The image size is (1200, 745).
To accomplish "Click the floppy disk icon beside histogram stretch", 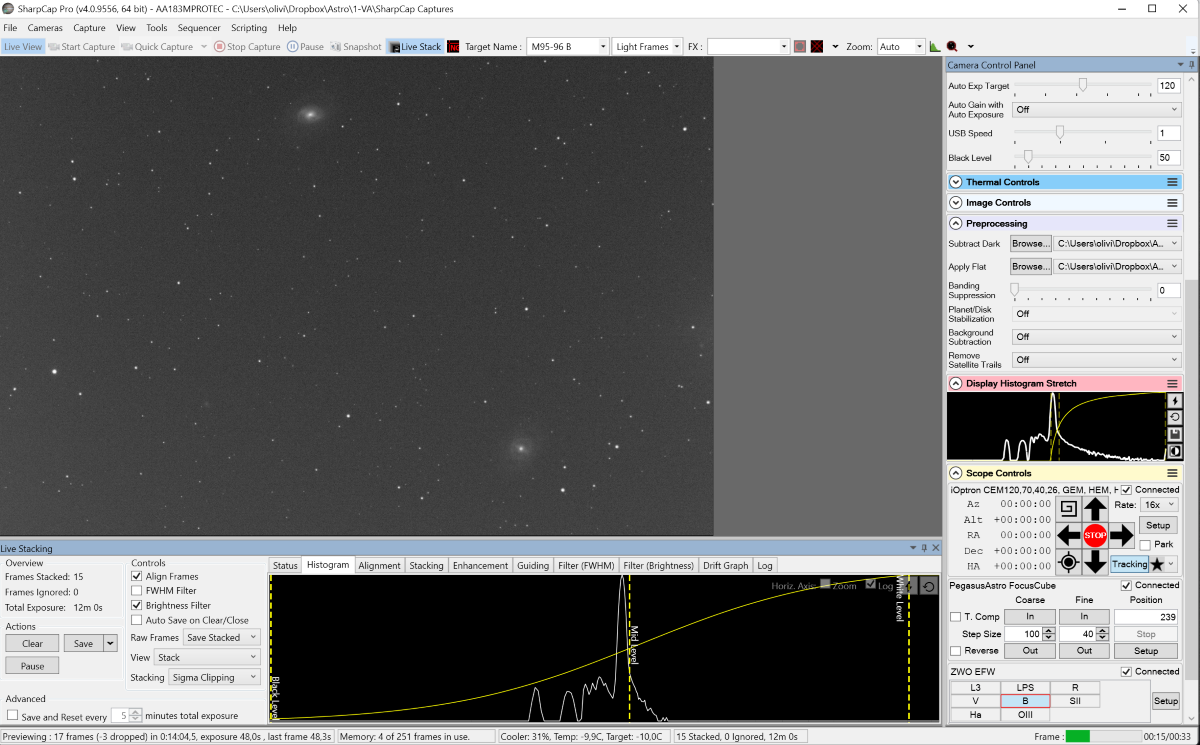I will coord(1175,434).
